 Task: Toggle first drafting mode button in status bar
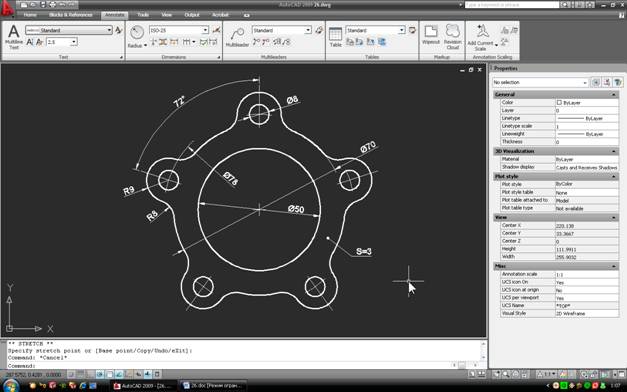[71, 374]
